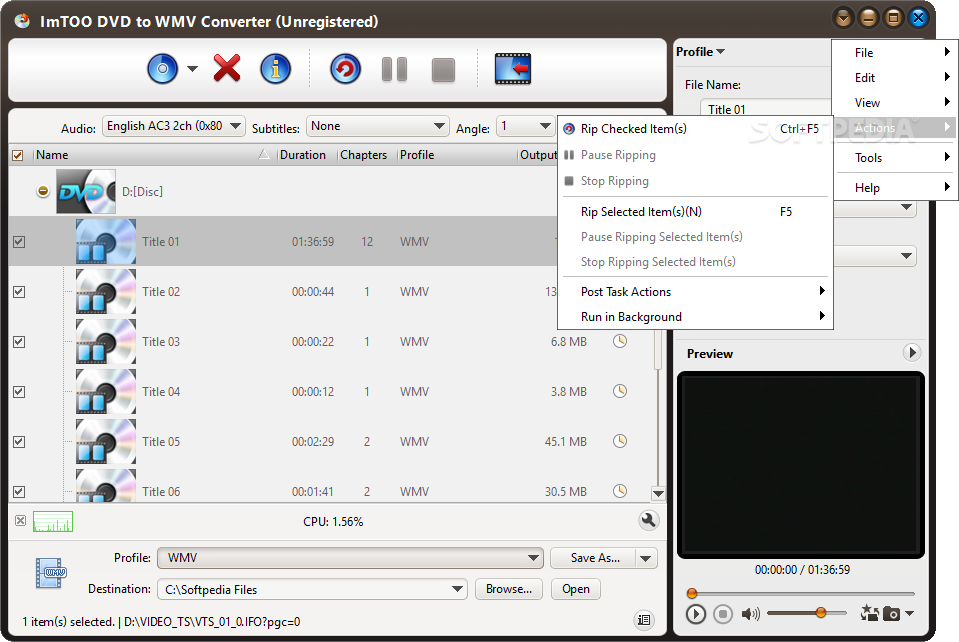The width and height of the screenshot is (959, 642).
Task: Click the clock icon in Title 04 row
Action: click(620, 391)
